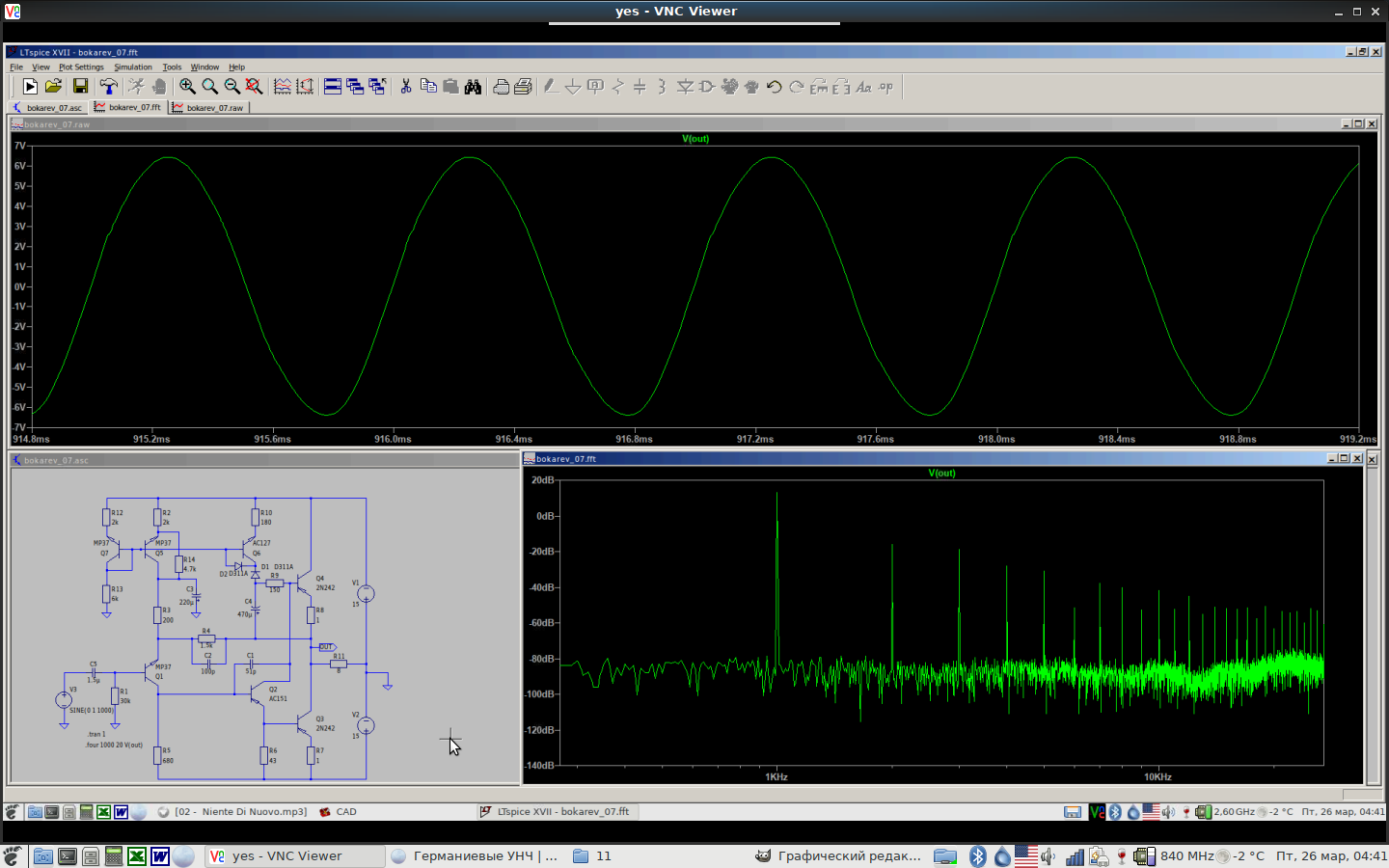Click the Control Panel hammer icon
The width and height of the screenshot is (1389, 868).
point(108,87)
